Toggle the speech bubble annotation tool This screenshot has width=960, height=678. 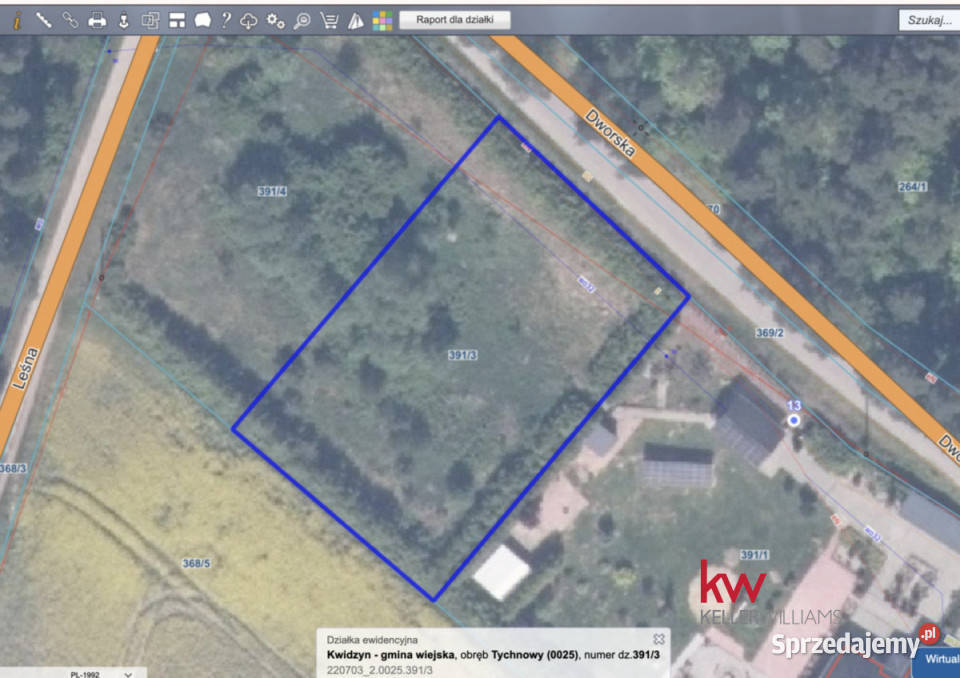(204, 17)
